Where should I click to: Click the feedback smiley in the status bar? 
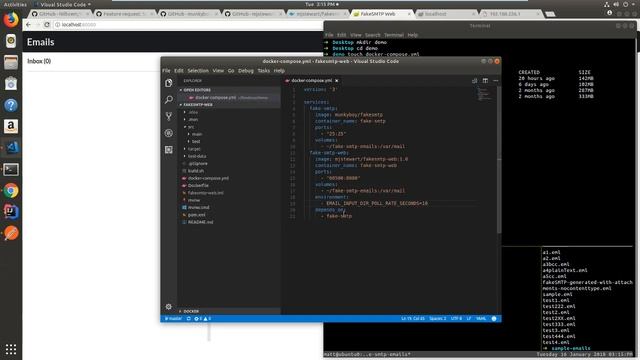point(494,318)
